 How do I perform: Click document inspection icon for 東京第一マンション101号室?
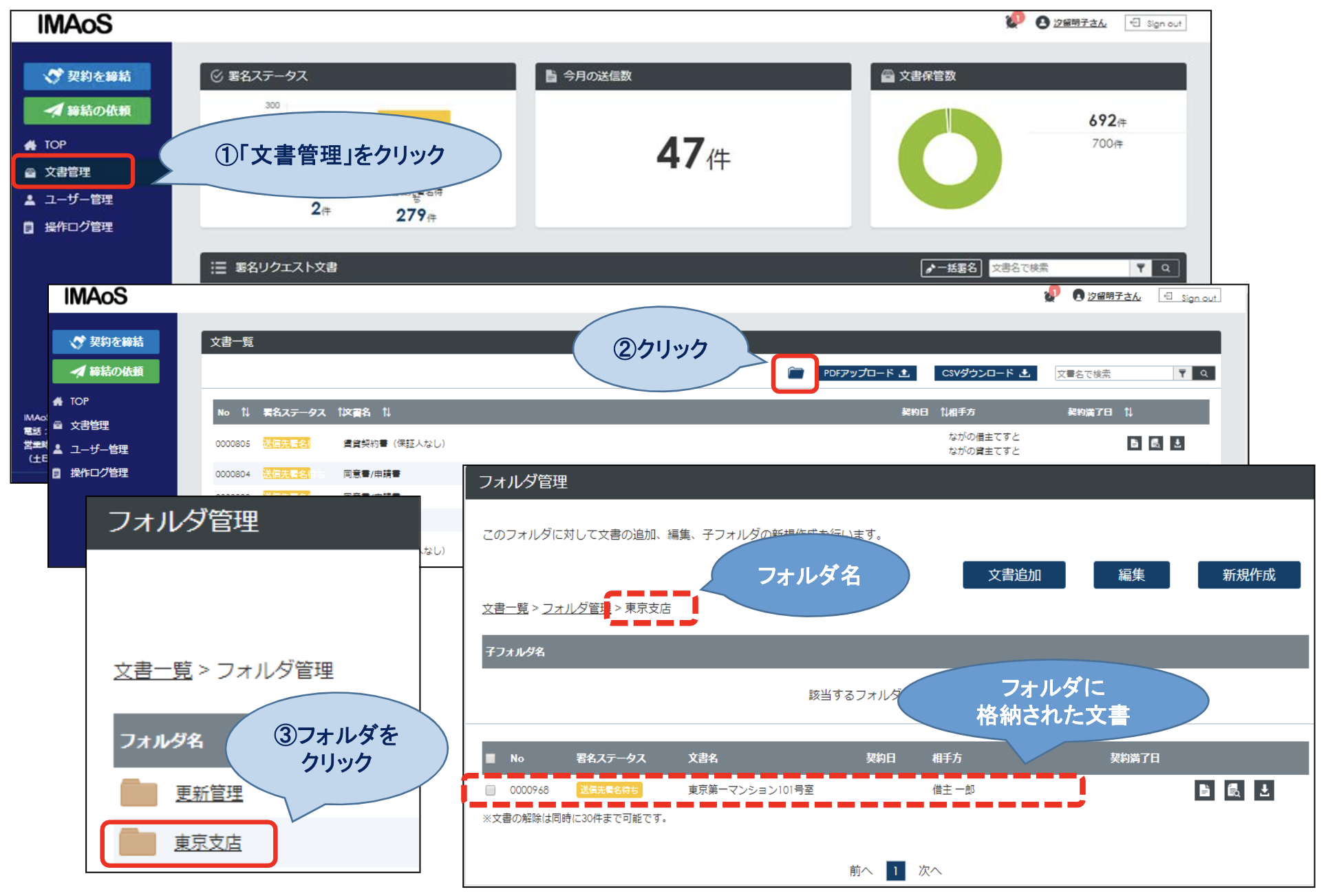coord(1234,790)
